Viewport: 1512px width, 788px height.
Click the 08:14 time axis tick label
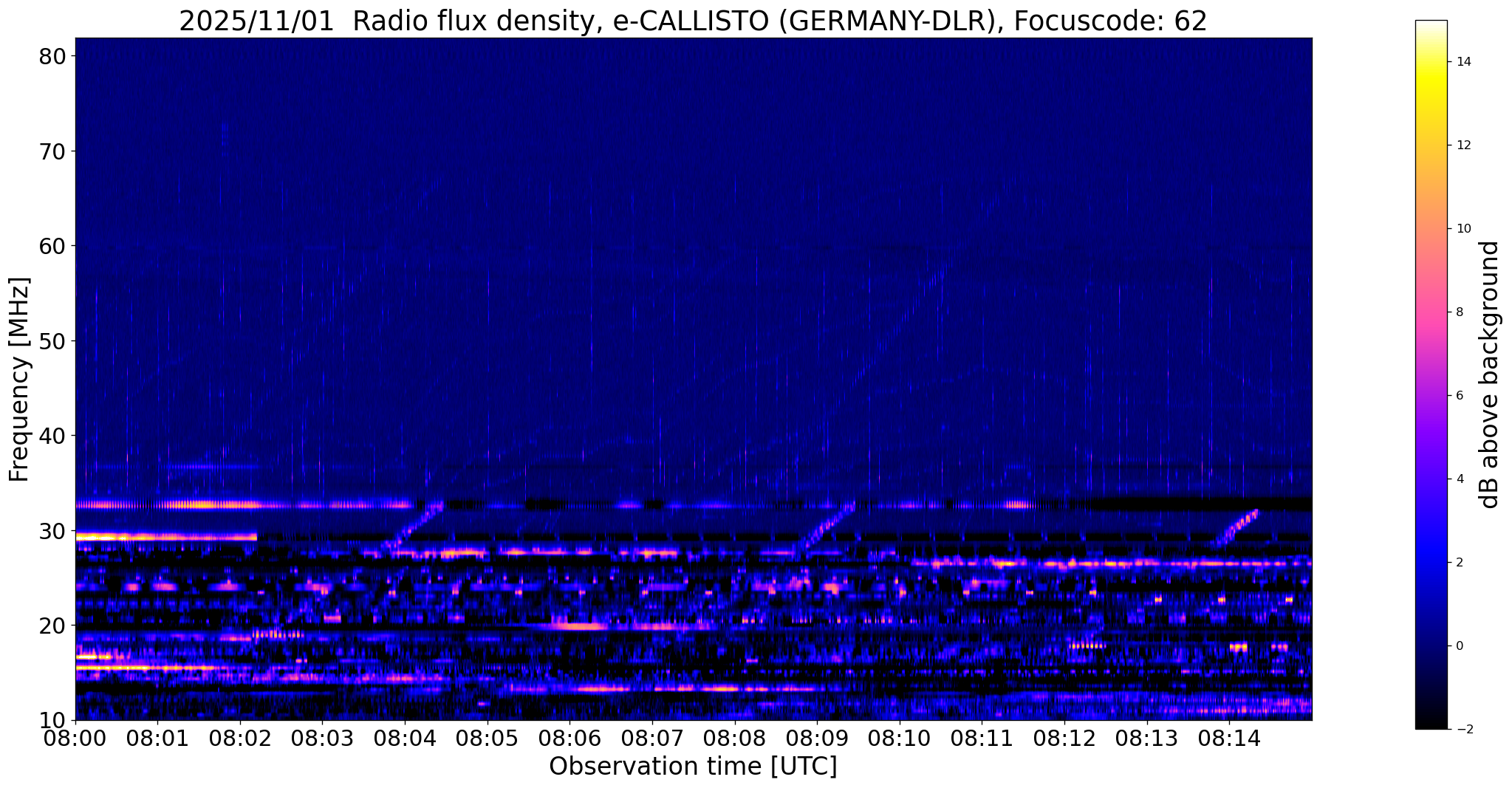[1229, 737]
